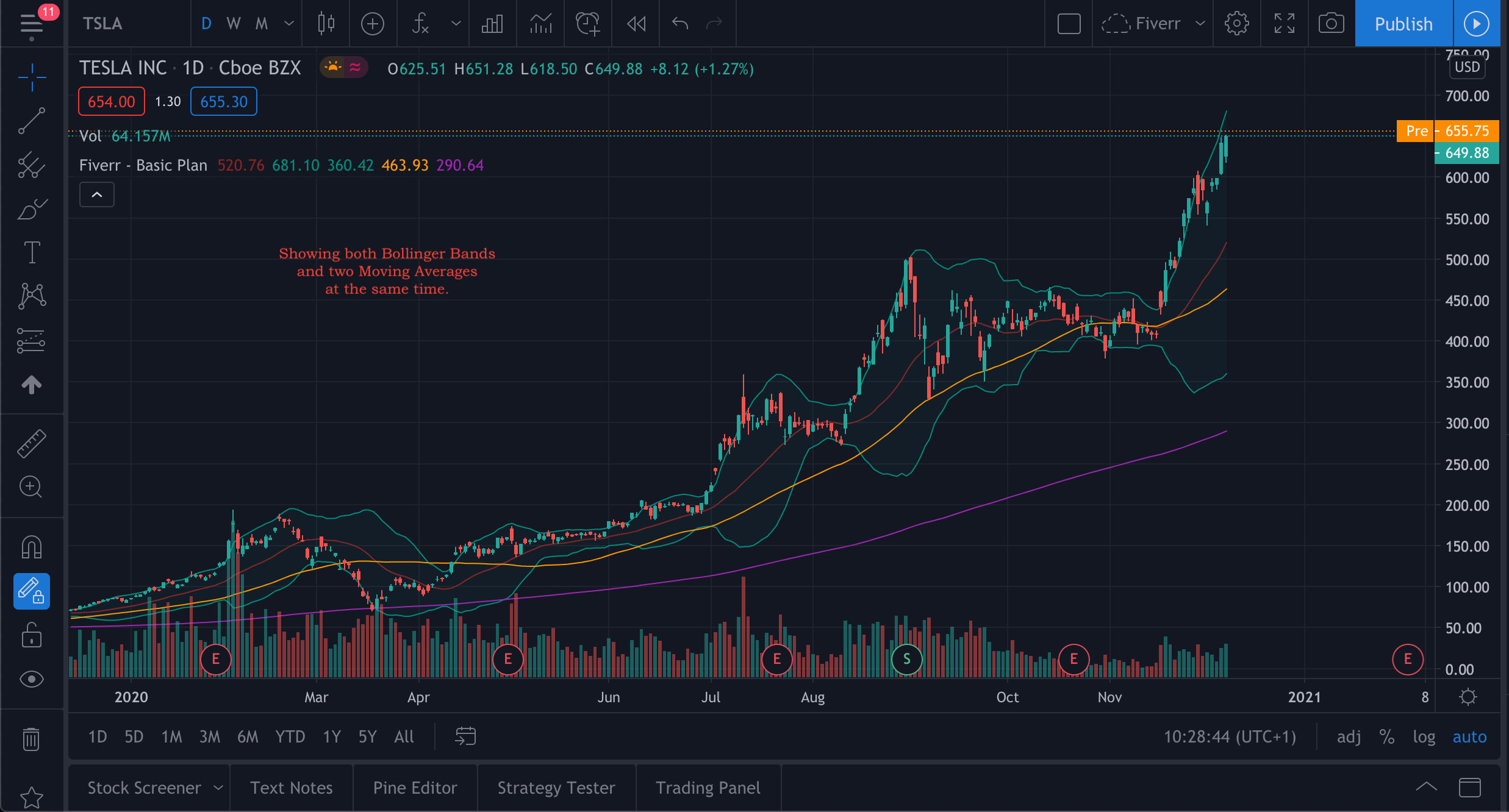Viewport: 1509px width, 812px height.
Task: Start bar replay mode
Action: click(636, 24)
